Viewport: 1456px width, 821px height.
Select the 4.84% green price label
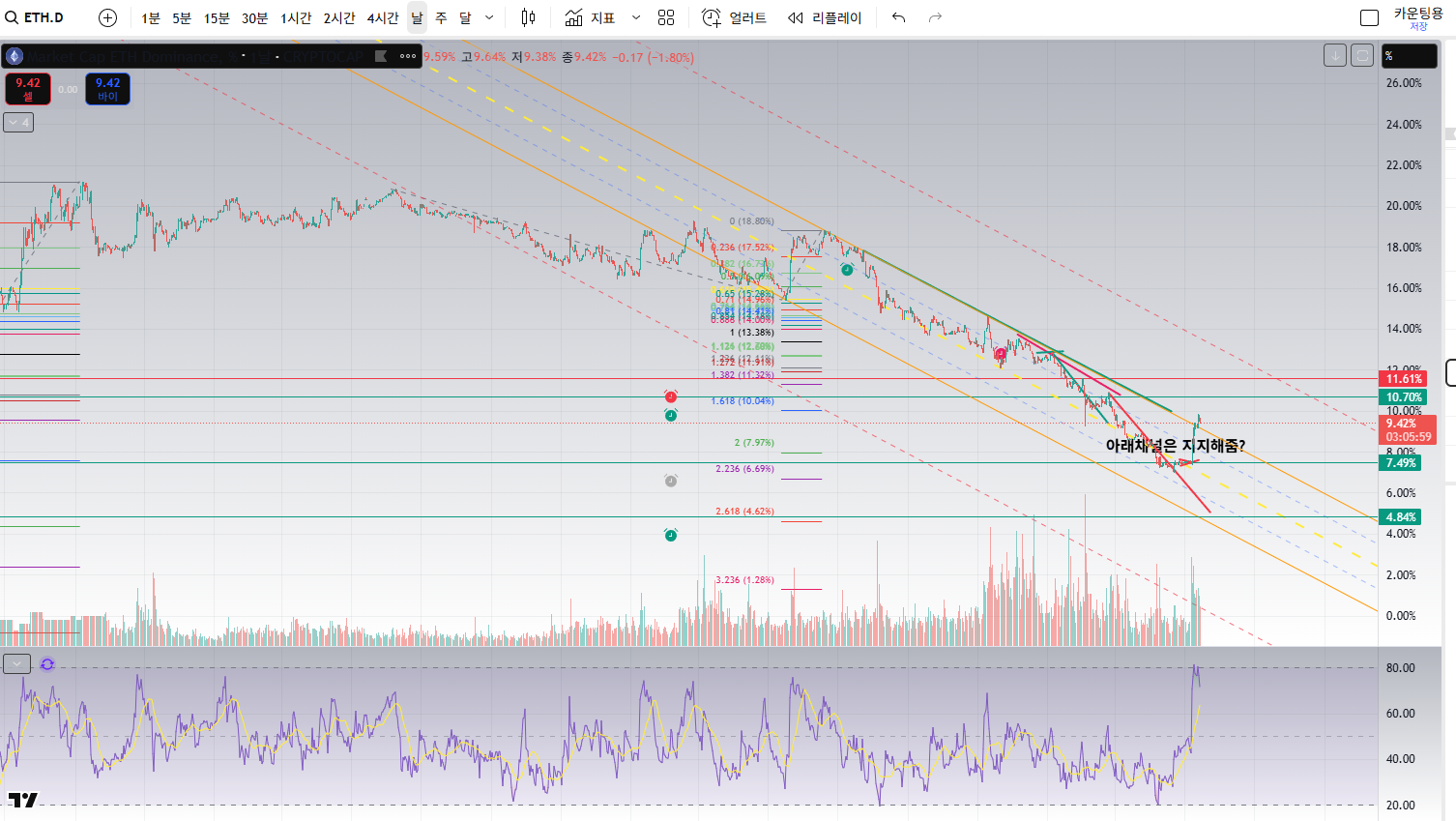pyautogui.click(x=1401, y=517)
